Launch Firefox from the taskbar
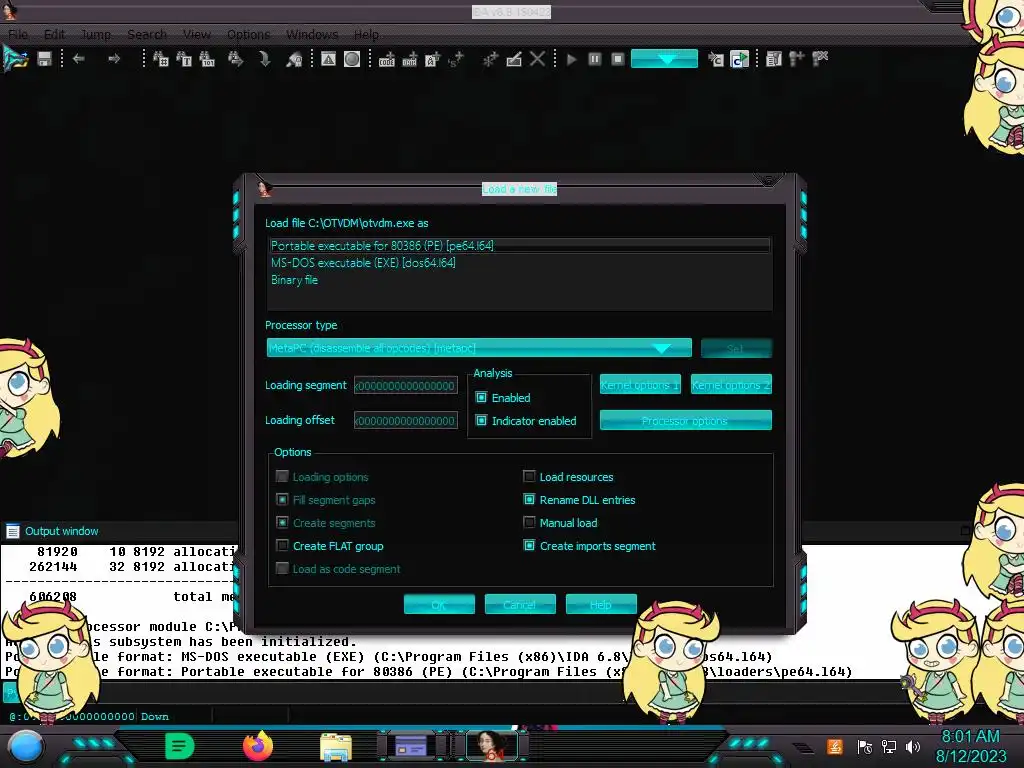Image resolution: width=1024 pixels, height=768 pixels. pyautogui.click(x=258, y=746)
